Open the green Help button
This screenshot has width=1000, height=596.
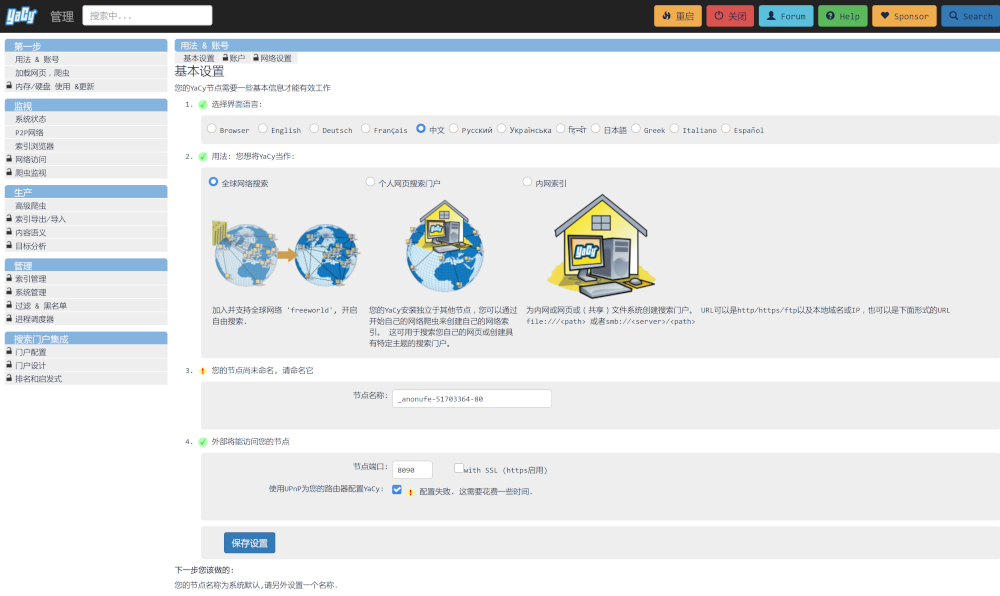coord(842,16)
